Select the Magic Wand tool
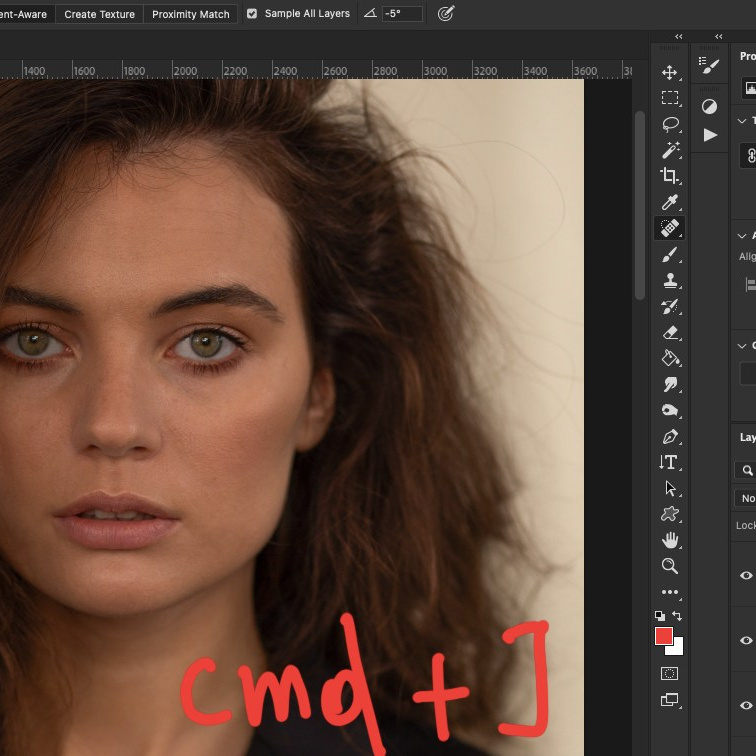This screenshot has width=756, height=756. coord(669,150)
